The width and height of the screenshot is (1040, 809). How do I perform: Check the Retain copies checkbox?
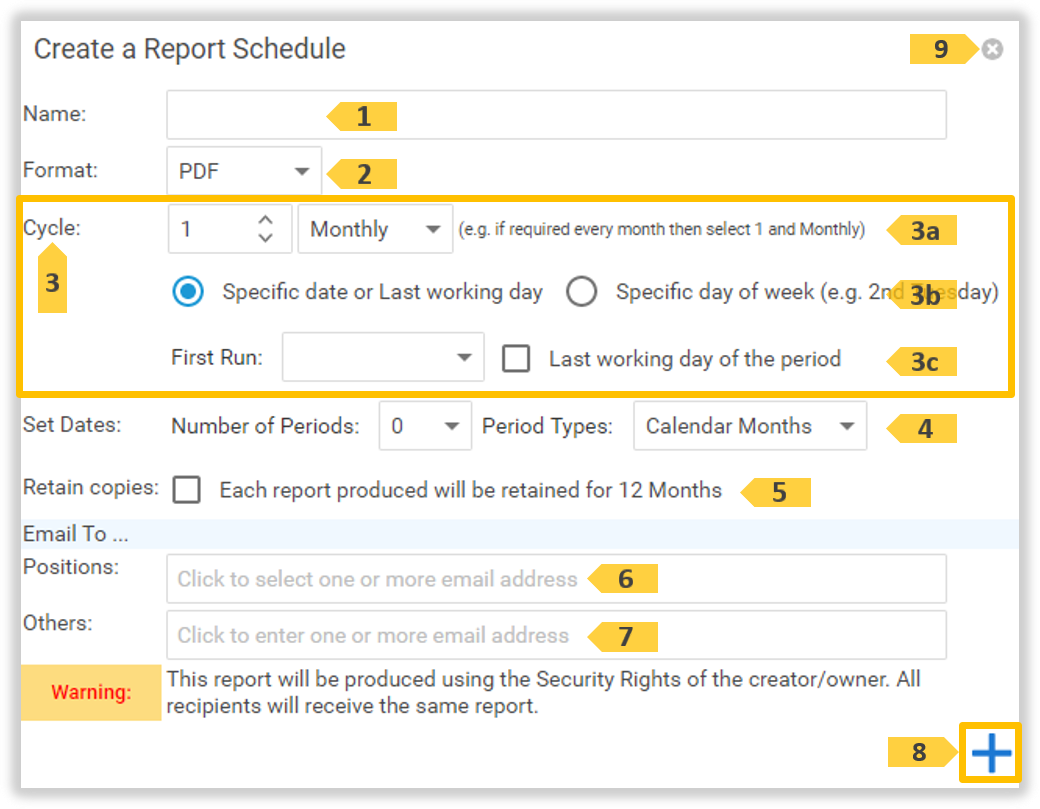coord(187,491)
